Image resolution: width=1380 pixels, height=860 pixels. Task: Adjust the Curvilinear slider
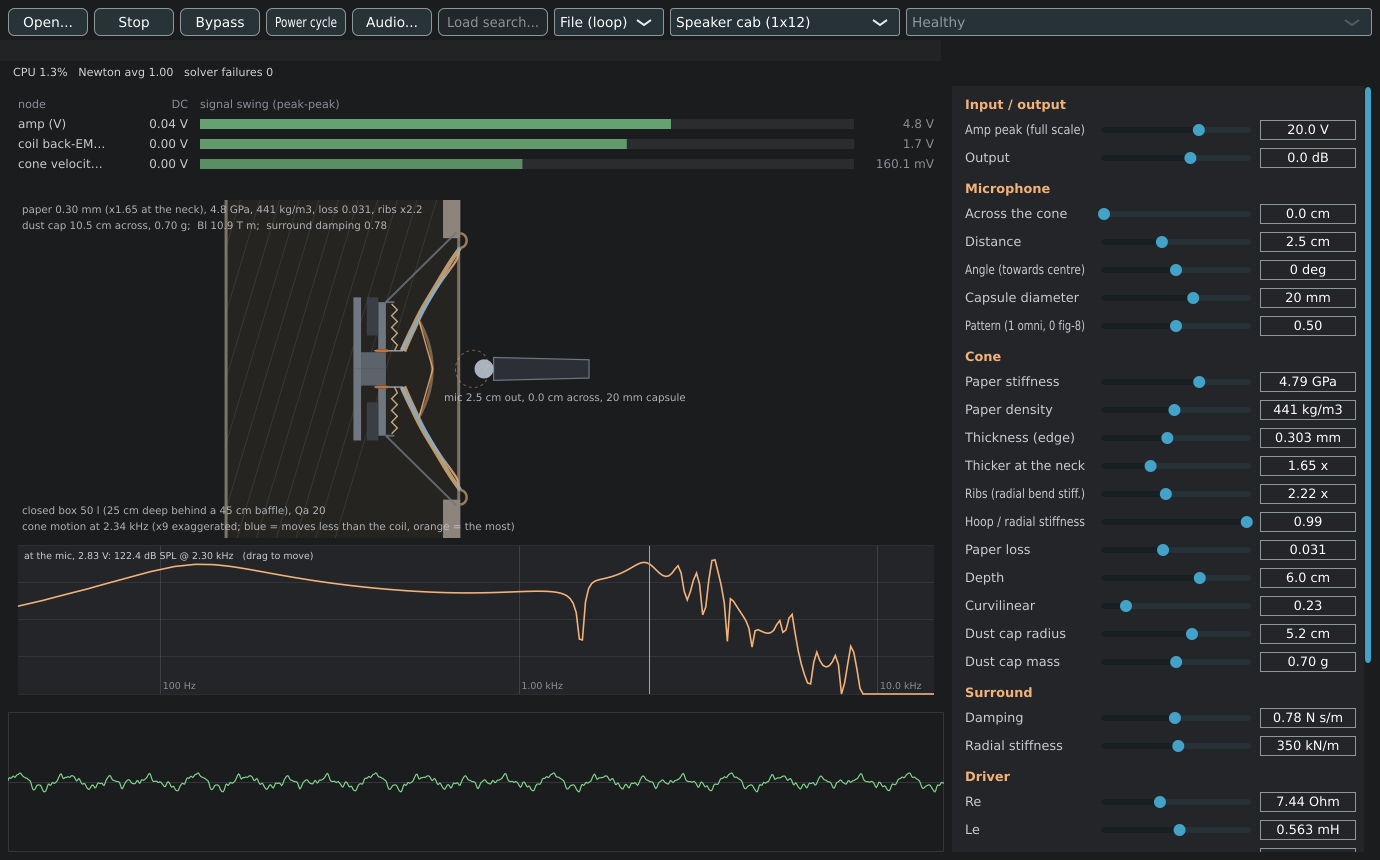click(x=1176, y=606)
